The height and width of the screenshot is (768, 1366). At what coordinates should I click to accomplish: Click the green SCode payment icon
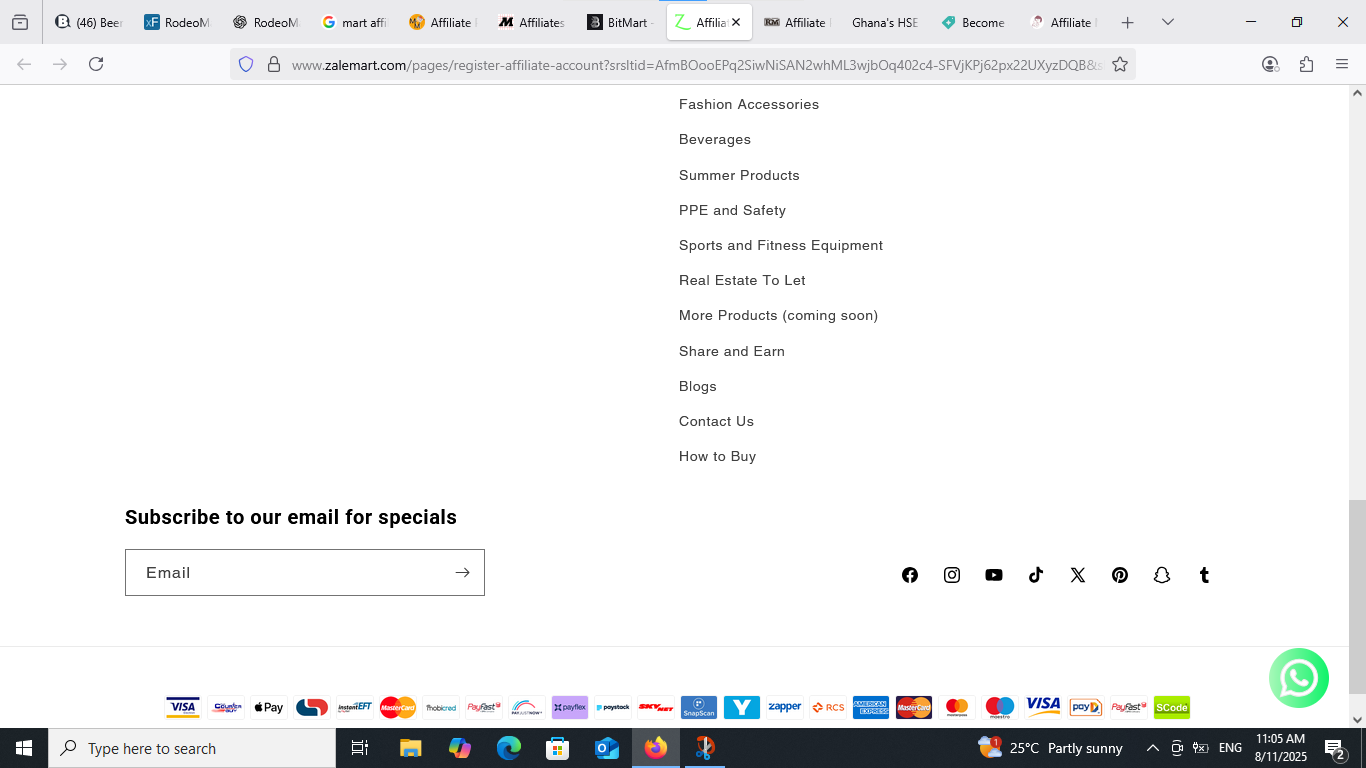[x=1172, y=707]
